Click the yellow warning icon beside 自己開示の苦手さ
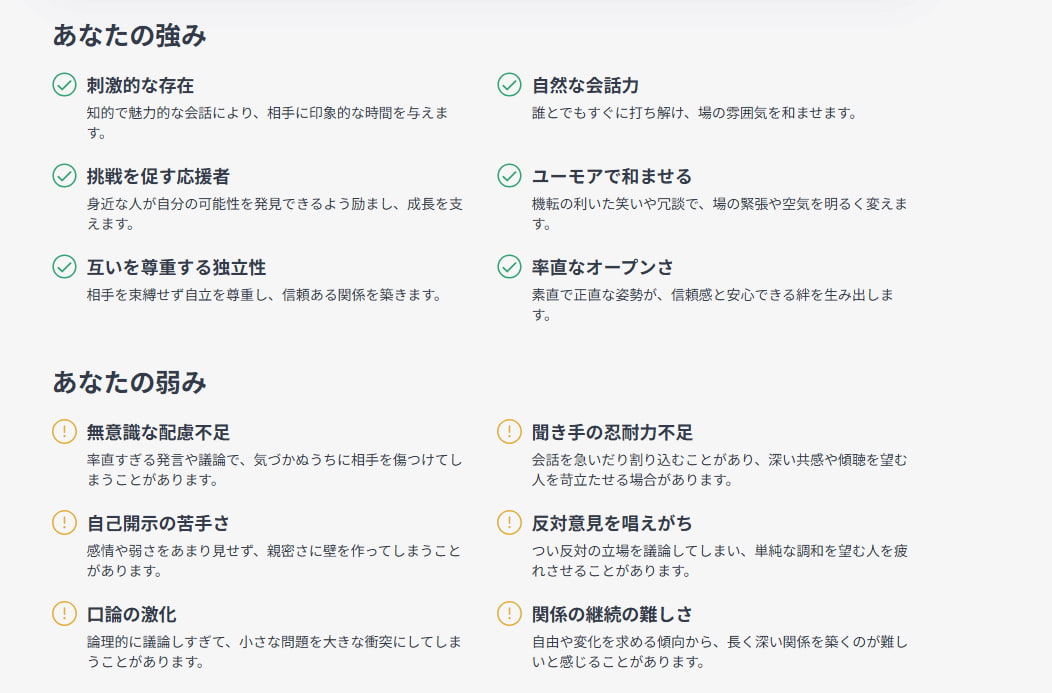 [x=64, y=522]
